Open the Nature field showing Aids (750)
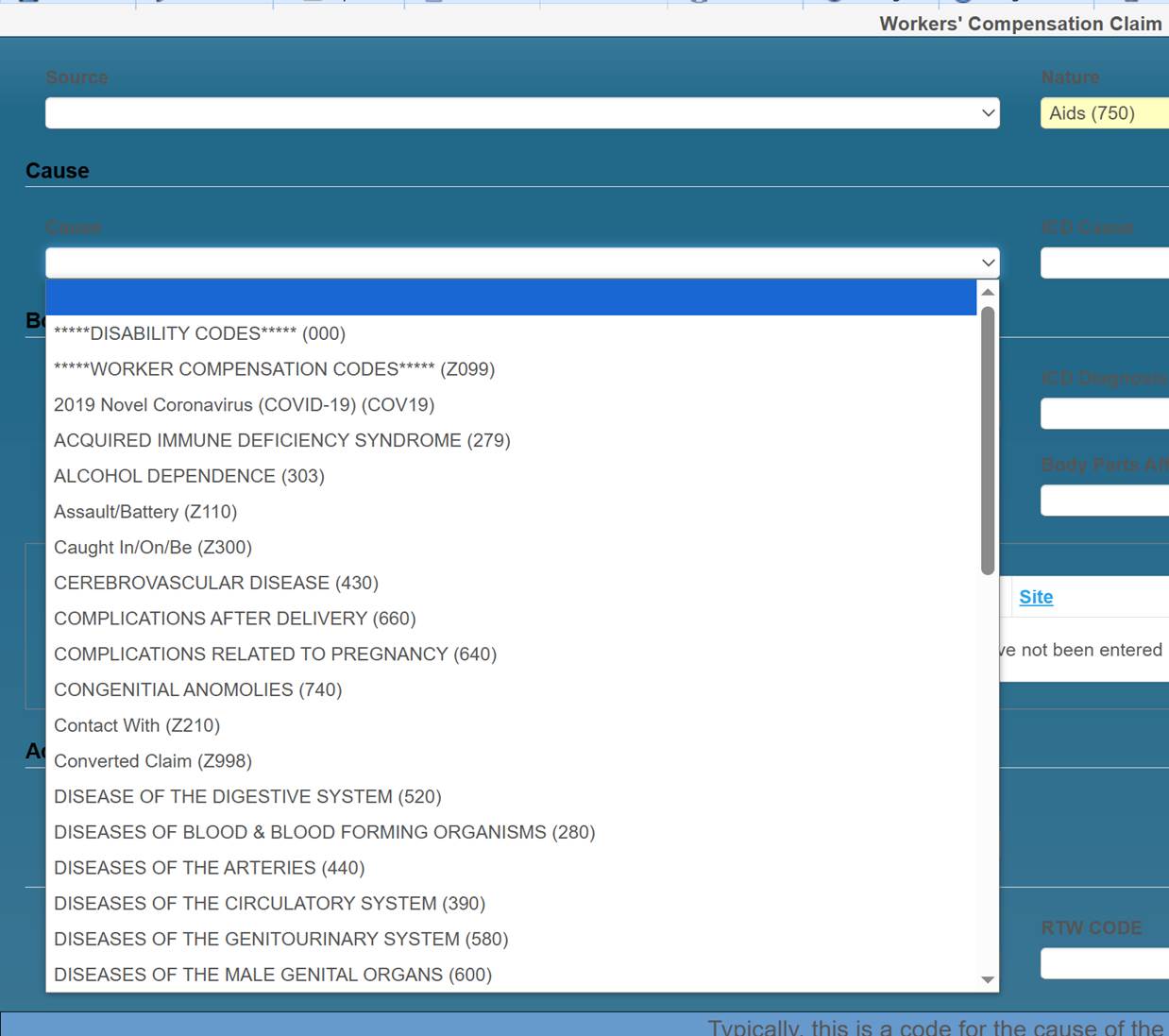 [x=1103, y=113]
